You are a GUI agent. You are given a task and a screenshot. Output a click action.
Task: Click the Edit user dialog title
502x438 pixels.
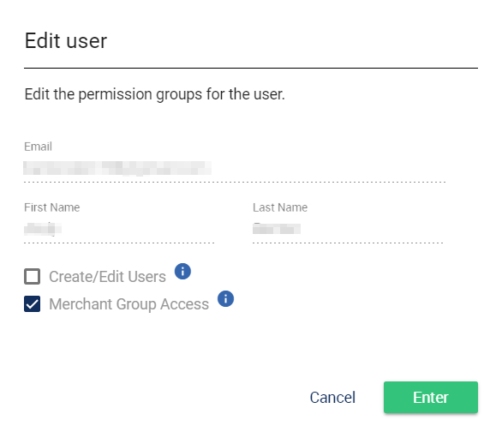pyautogui.click(x=66, y=41)
